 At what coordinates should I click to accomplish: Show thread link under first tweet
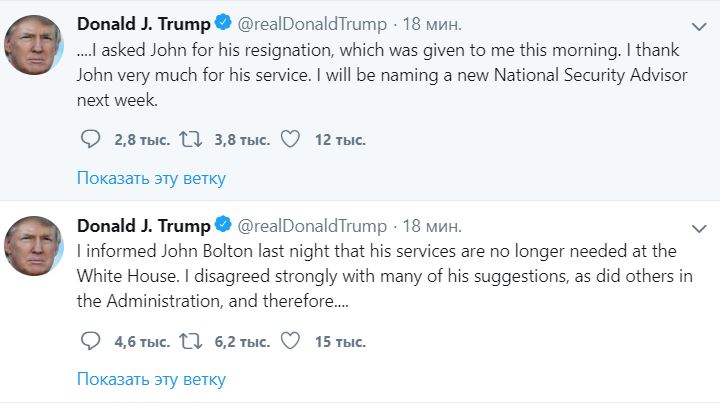tap(151, 178)
